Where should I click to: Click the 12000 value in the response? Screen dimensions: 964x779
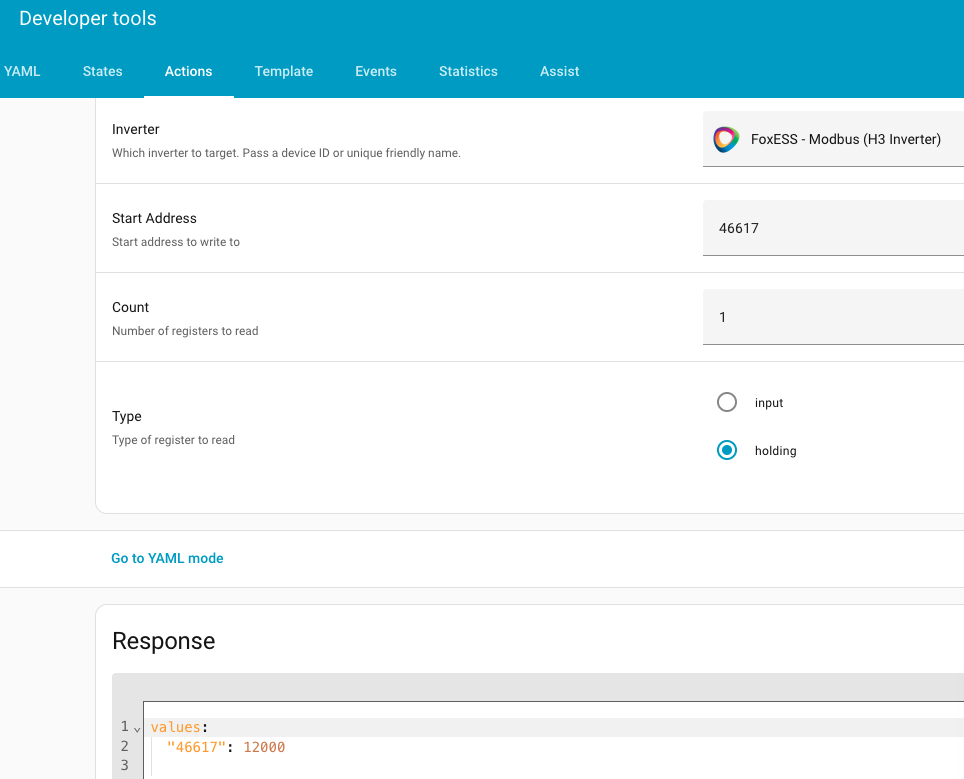pos(264,746)
